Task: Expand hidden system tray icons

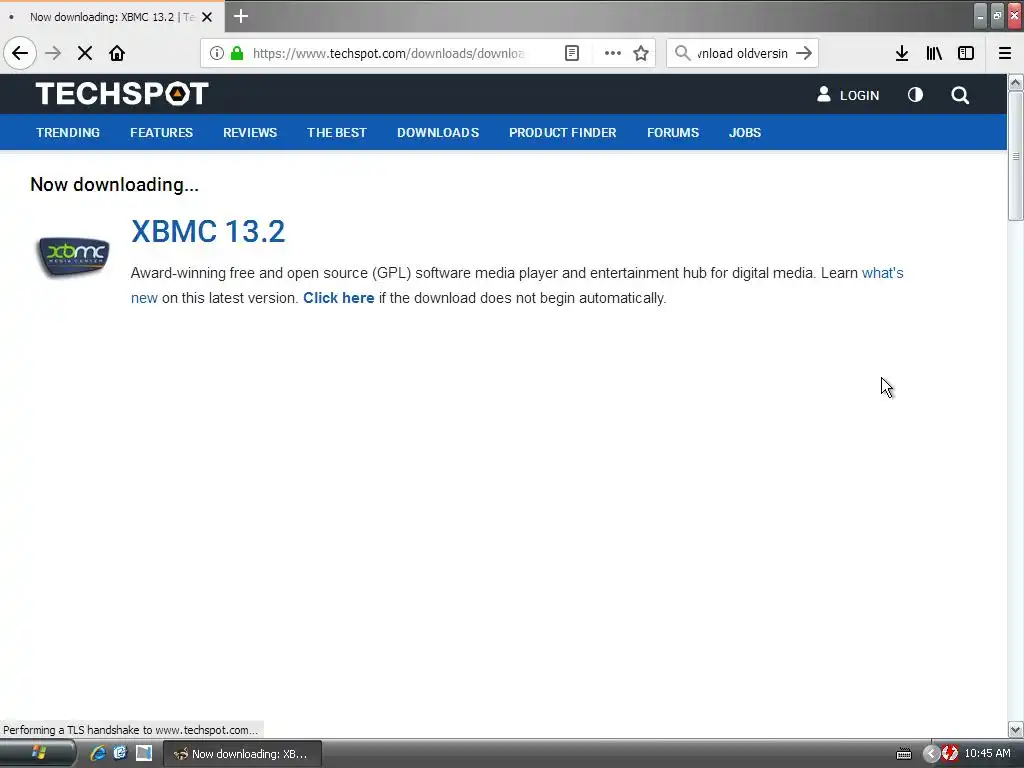Action: pos(931,754)
